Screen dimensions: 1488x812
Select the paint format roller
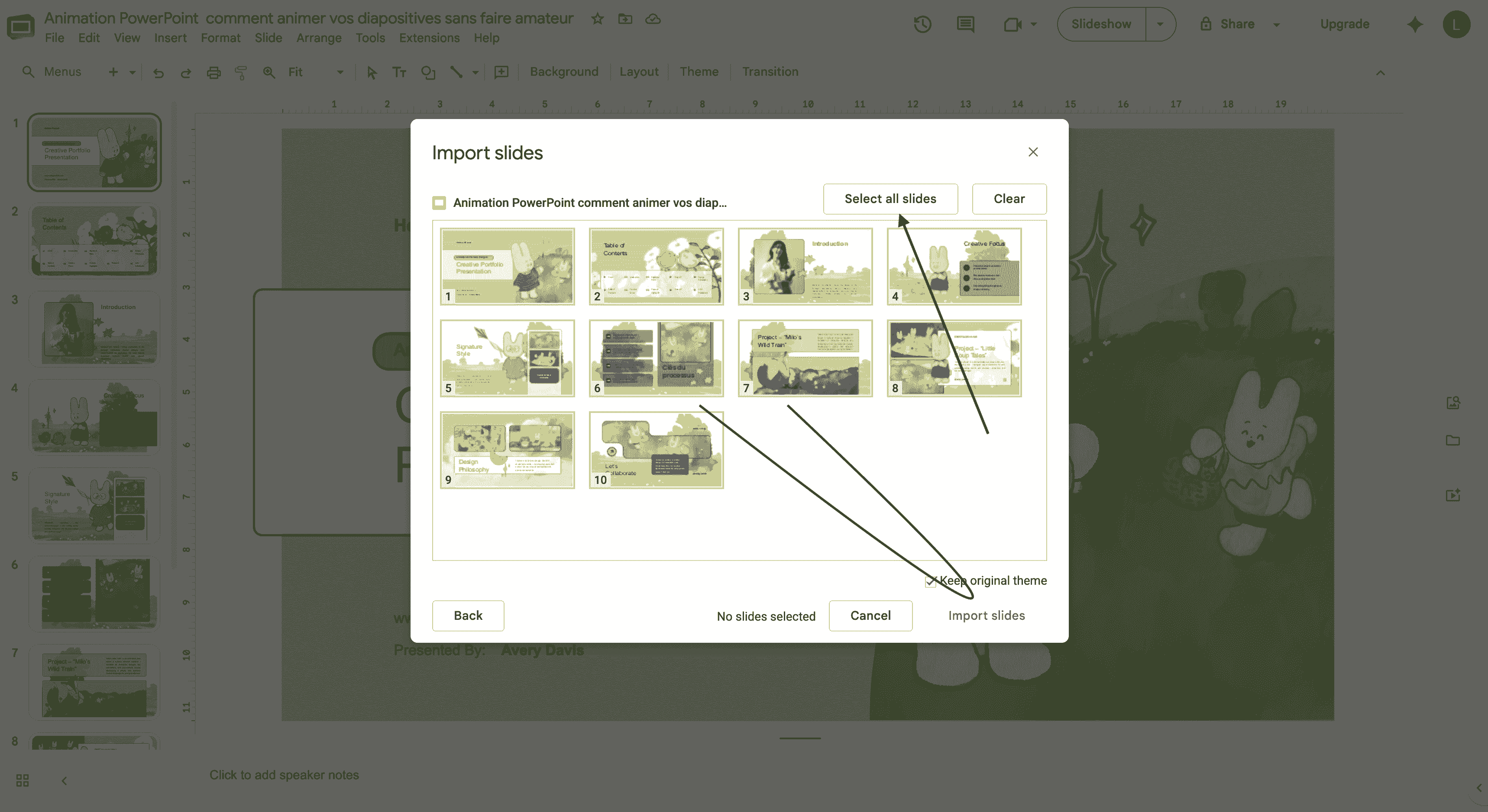click(x=241, y=72)
